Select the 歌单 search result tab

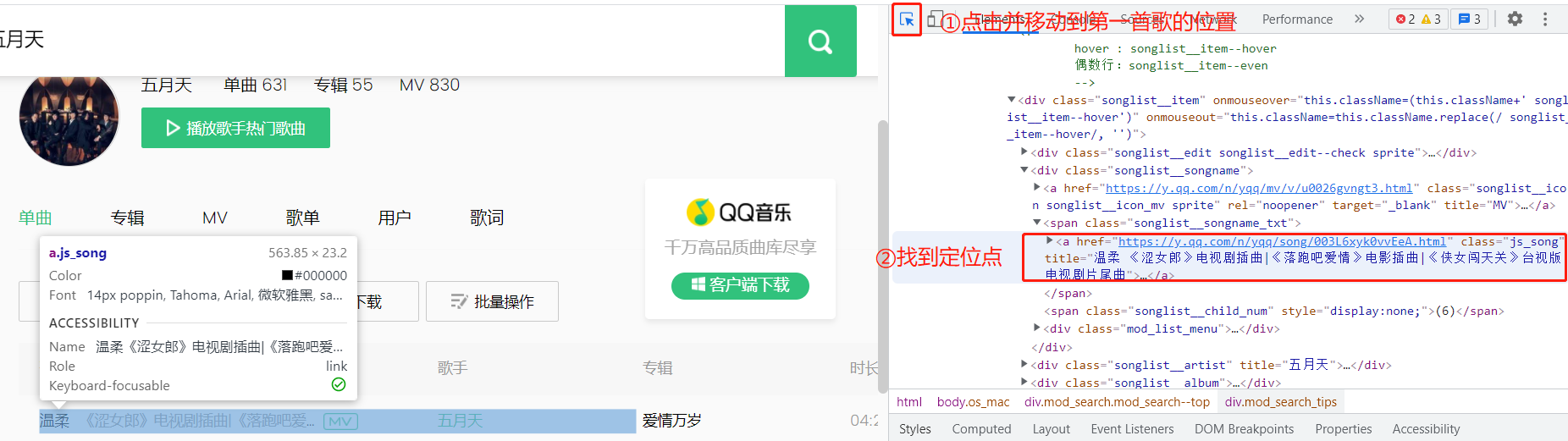point(303,218)
